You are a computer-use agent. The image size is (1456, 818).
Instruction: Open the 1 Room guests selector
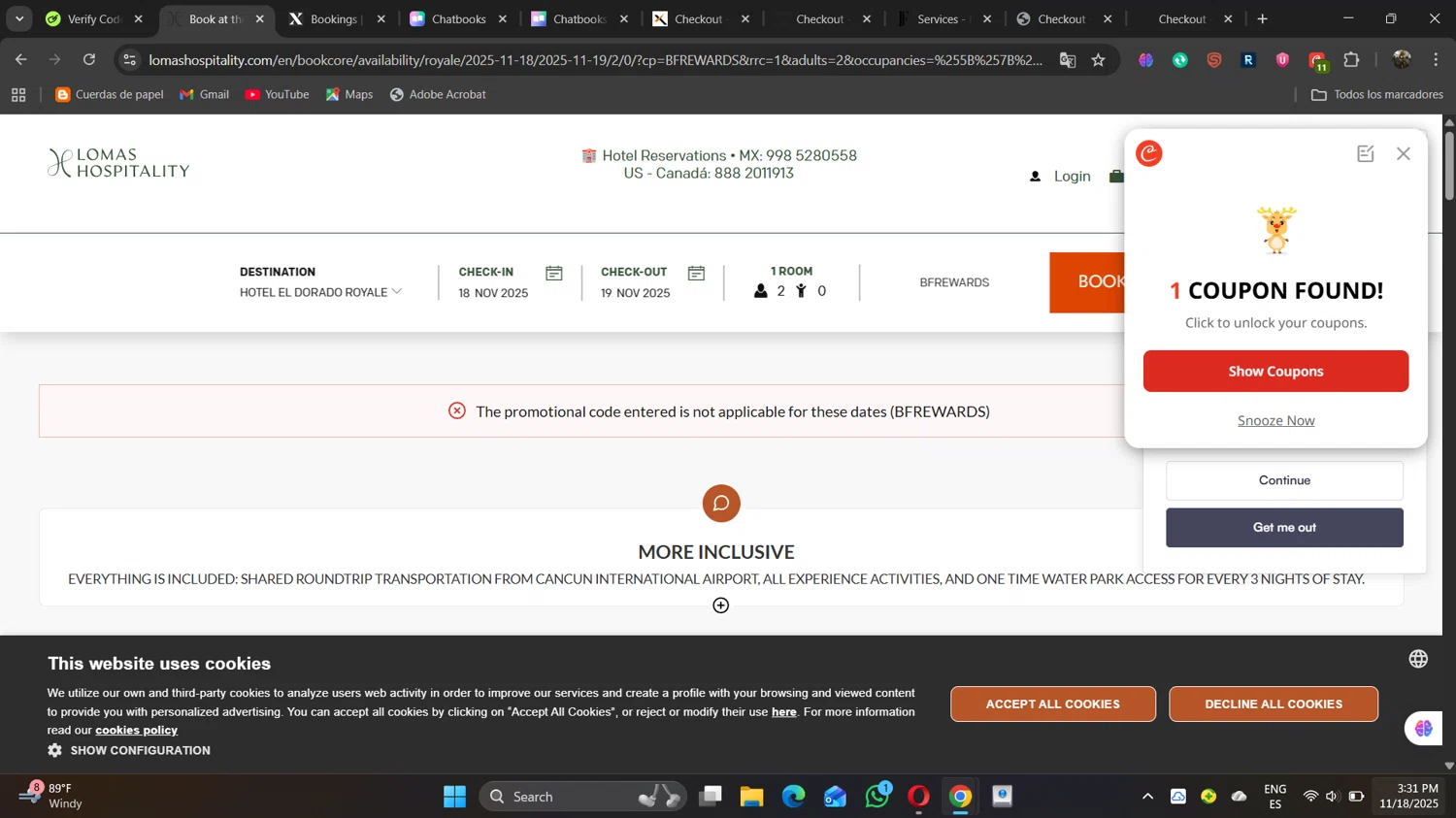[x=791, y=281]
